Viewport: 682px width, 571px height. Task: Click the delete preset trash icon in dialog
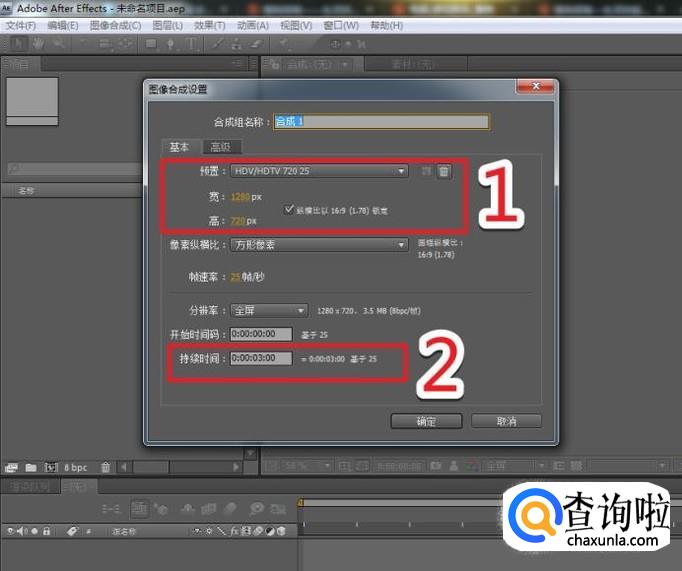[x=444, y=171]
